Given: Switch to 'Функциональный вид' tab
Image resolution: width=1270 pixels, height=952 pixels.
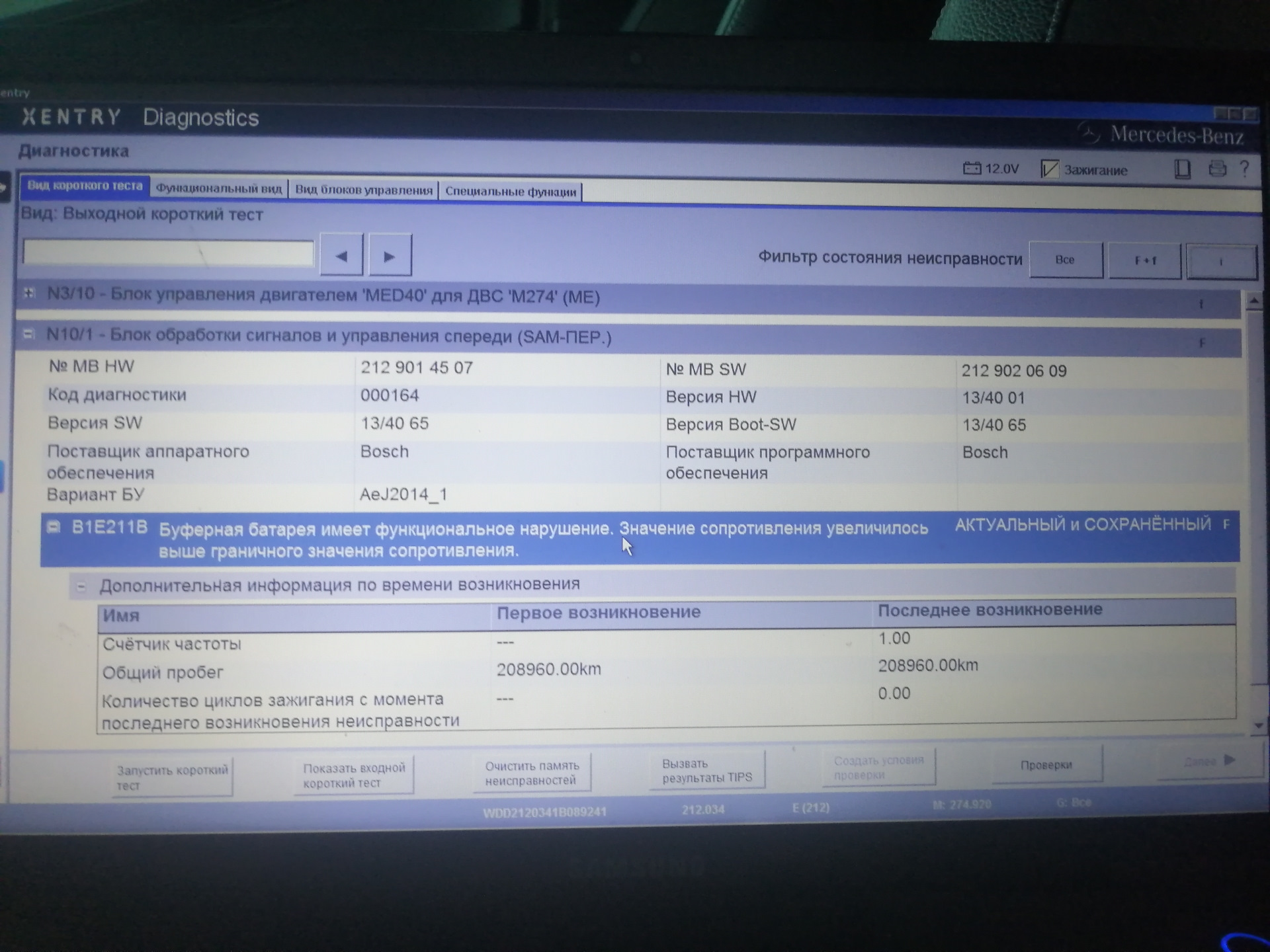Looking at the screenshot, I should tap(218, 188).
